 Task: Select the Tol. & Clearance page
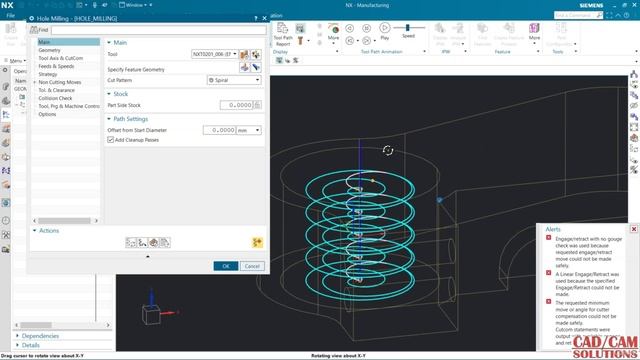point(56,90)
